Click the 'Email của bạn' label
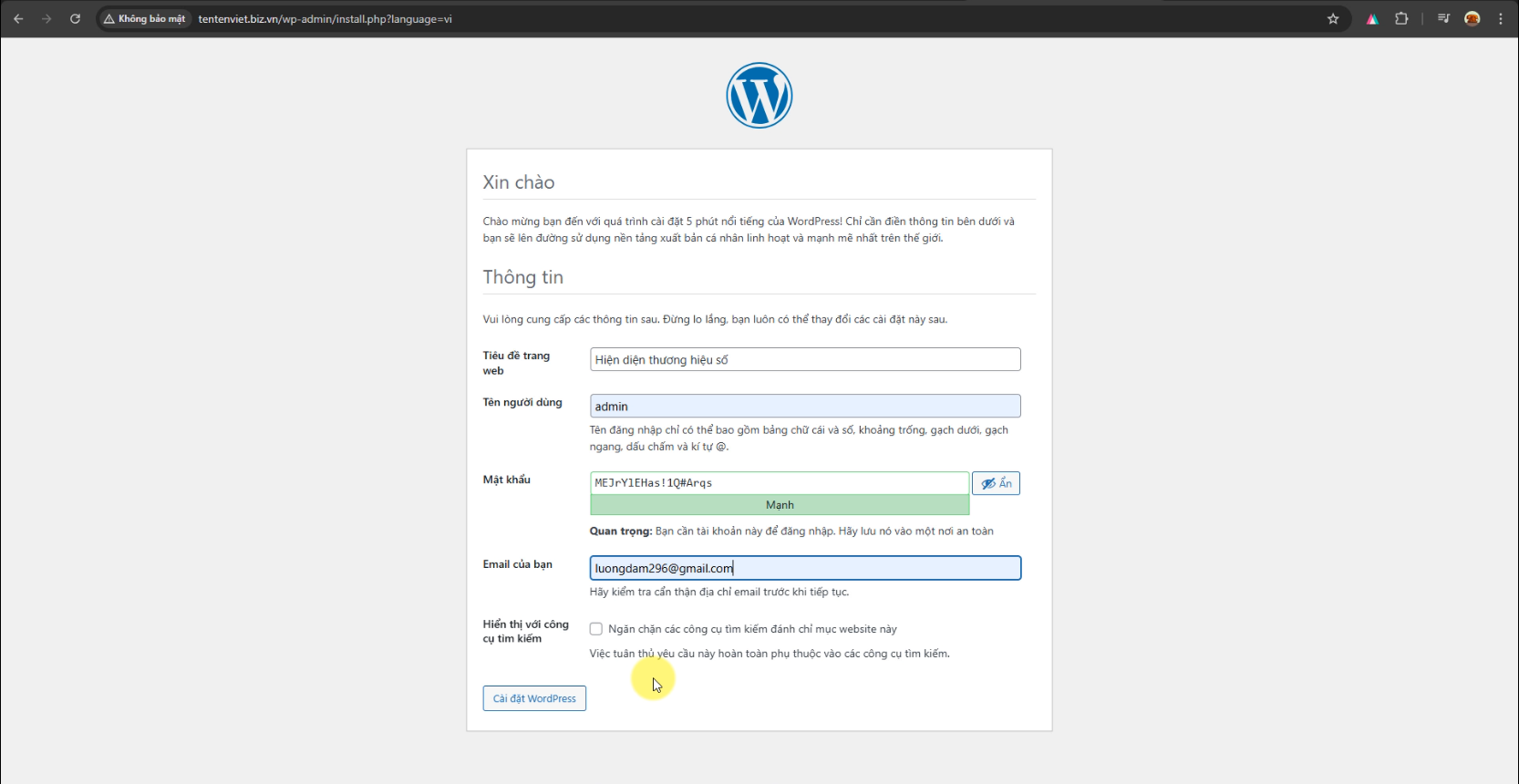Screen dimensions: 1519x784 [x=517, y=564]
